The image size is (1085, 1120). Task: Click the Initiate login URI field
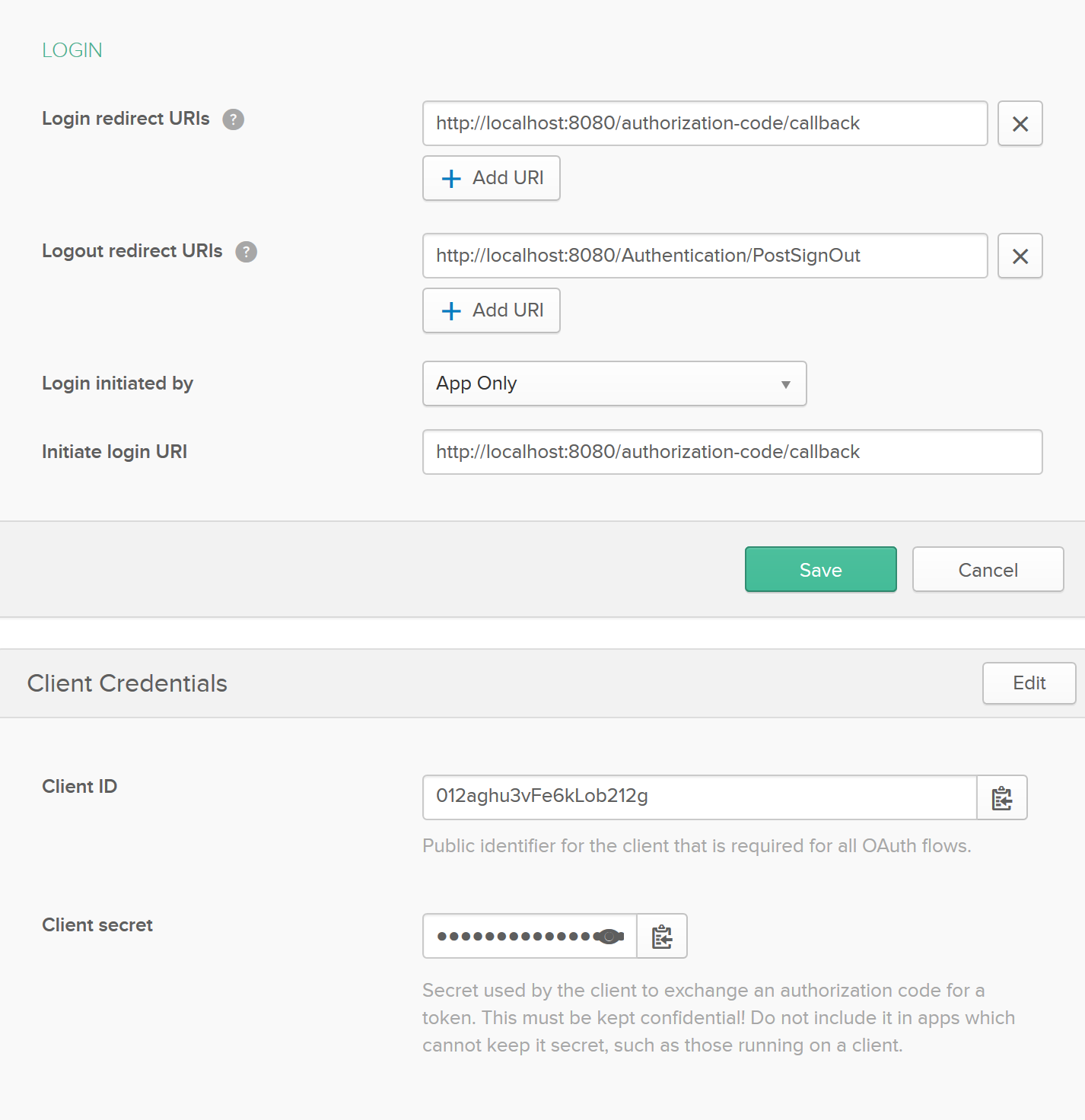coord(732,452)
